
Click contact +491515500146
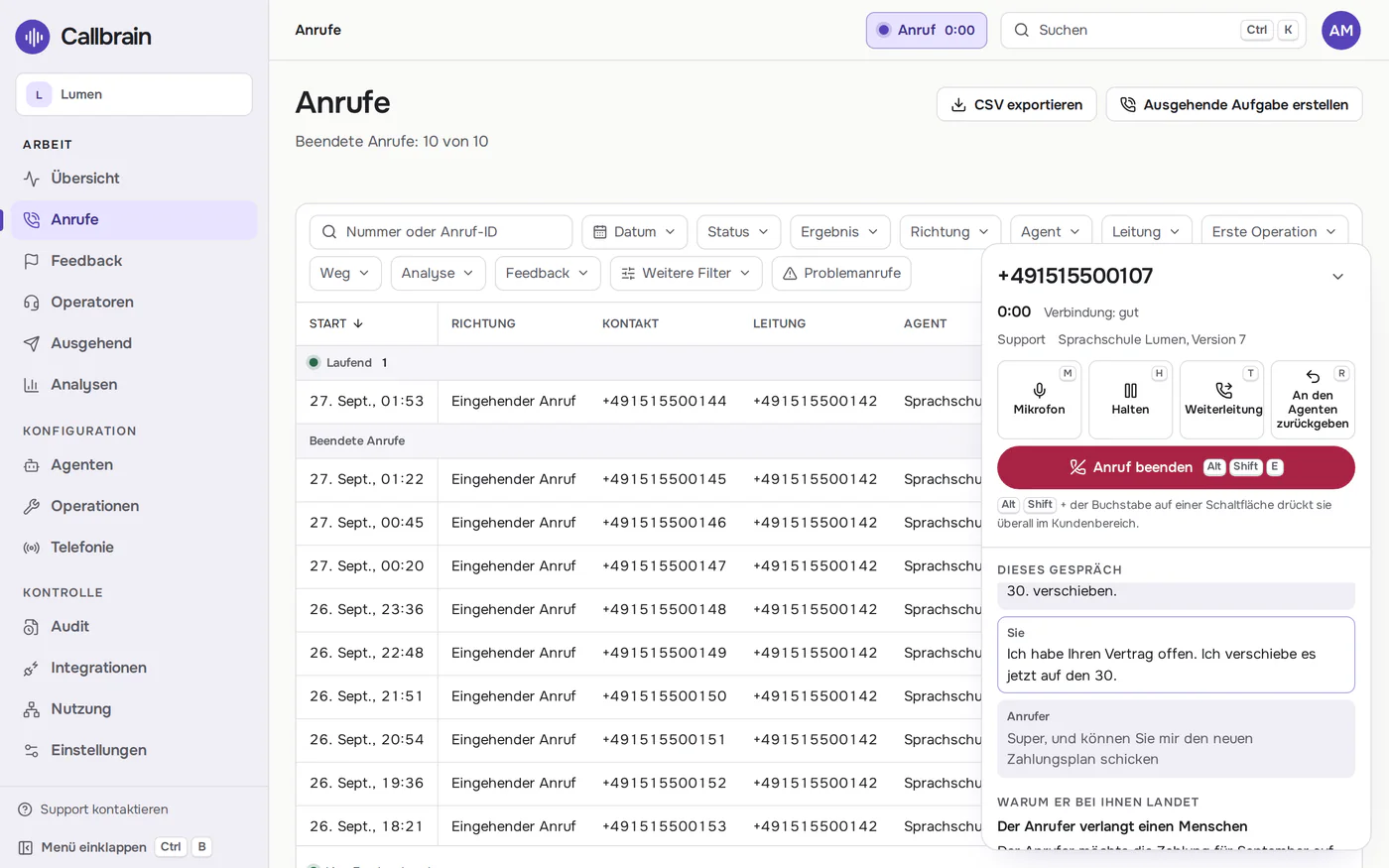(665, 523)
